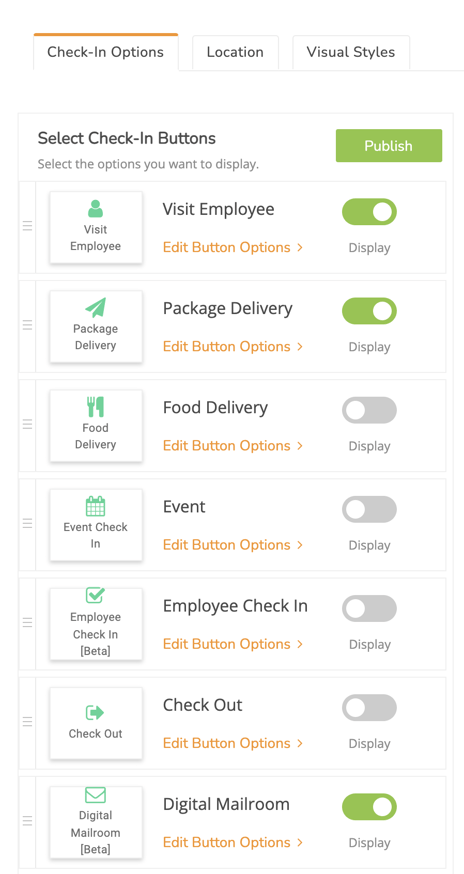Disable the Visit Employee display toggle

[x=369, y=212]
